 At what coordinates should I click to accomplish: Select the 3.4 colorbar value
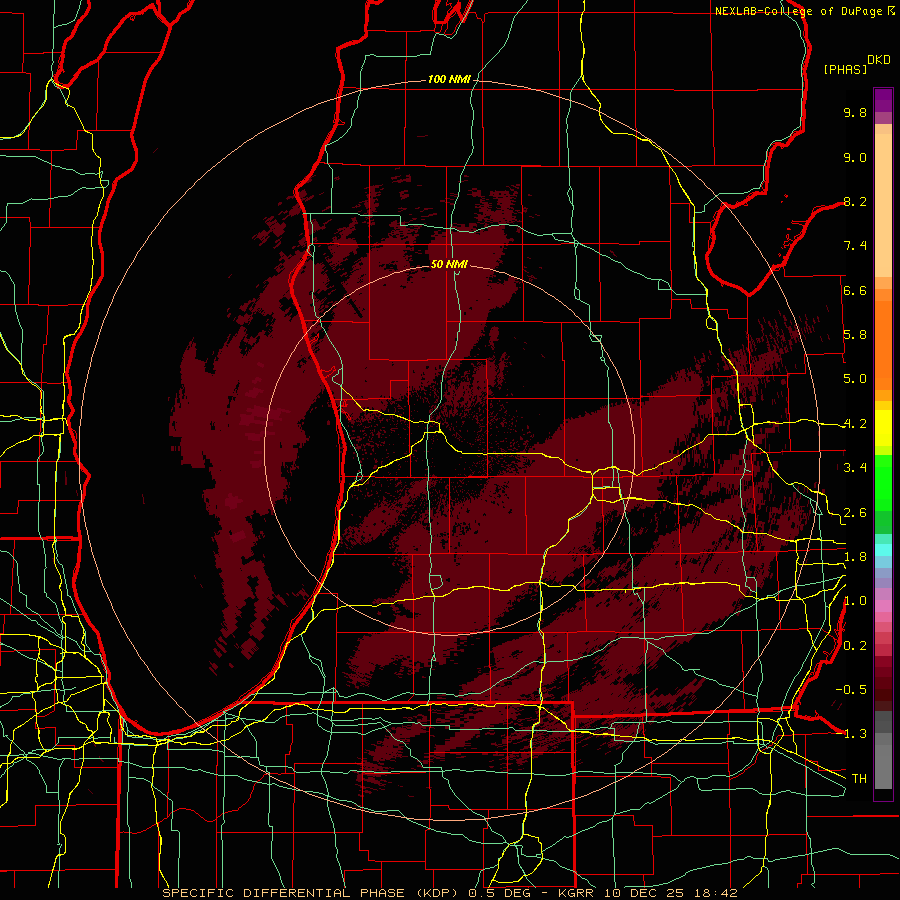pyautogui.click(x=855, y=468)
